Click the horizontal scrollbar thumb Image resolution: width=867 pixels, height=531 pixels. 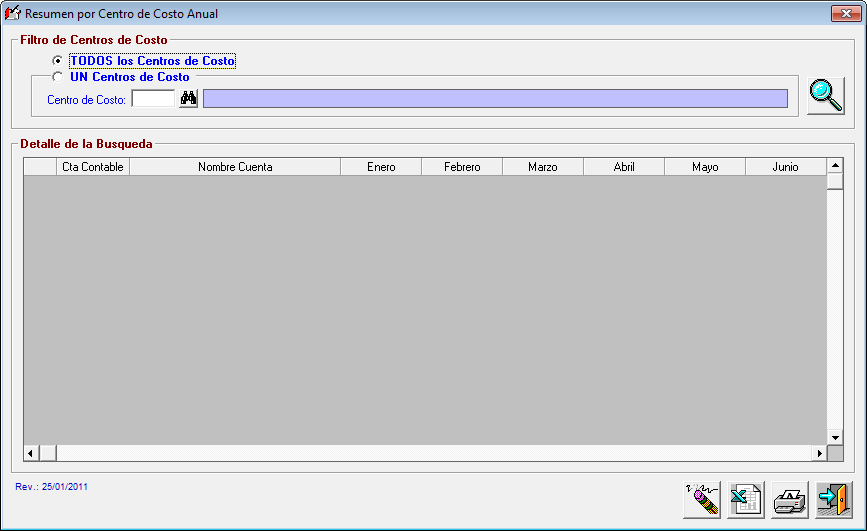tap(48, 453)
